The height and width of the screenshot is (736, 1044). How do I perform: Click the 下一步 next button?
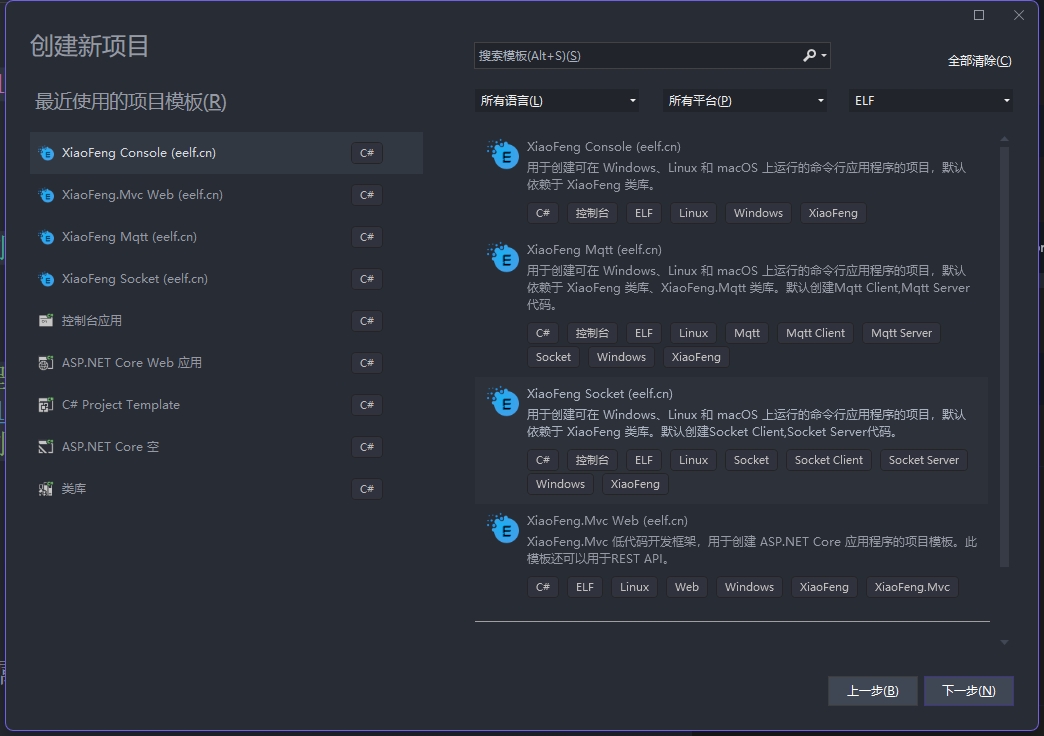pos(969,691)
